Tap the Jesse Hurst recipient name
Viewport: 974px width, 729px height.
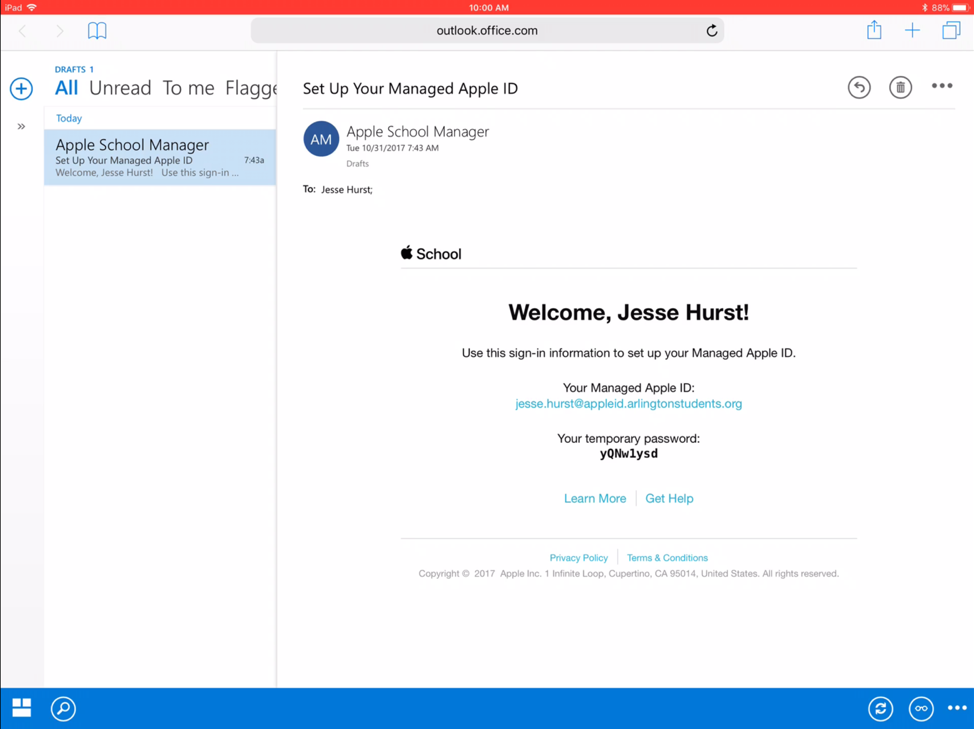point(347,190)
